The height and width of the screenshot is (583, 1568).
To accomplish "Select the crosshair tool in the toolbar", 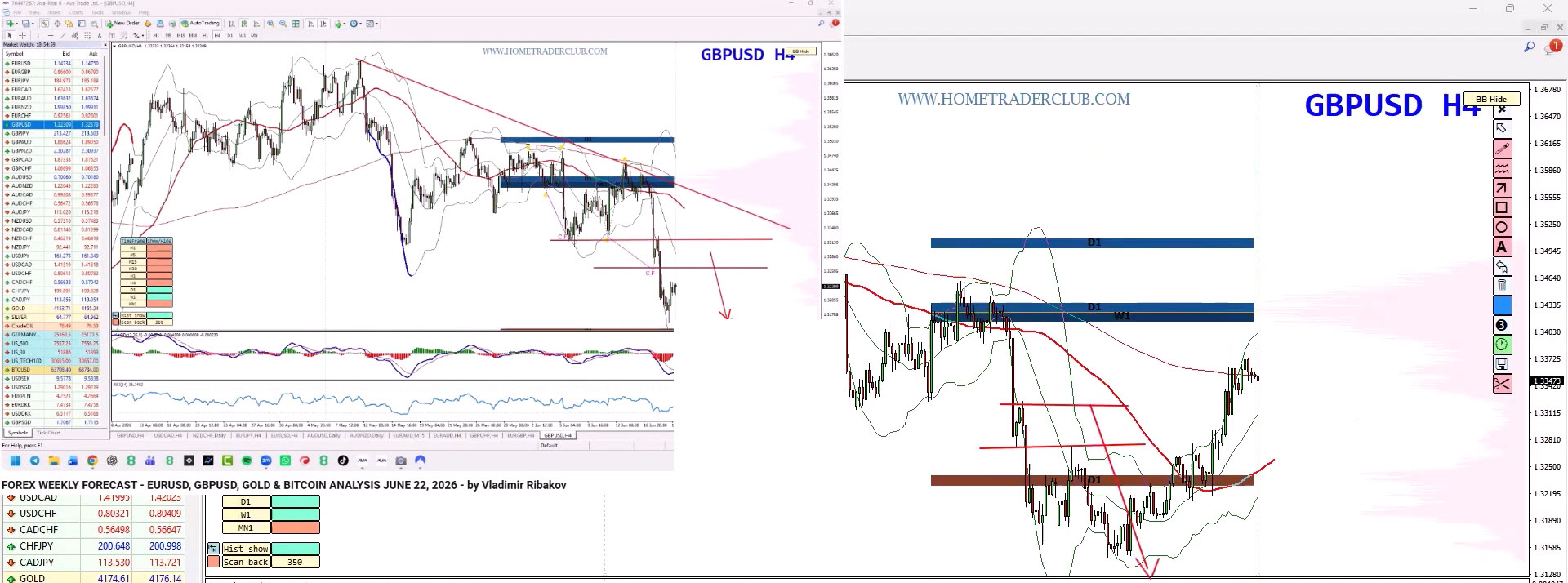I will click(x=22, y=35).
